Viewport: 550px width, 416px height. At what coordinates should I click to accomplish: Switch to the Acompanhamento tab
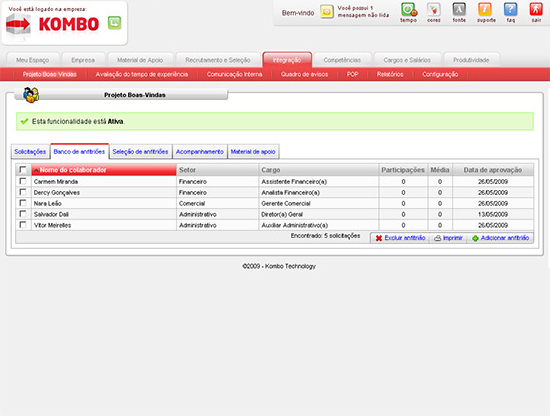point(200,152)
